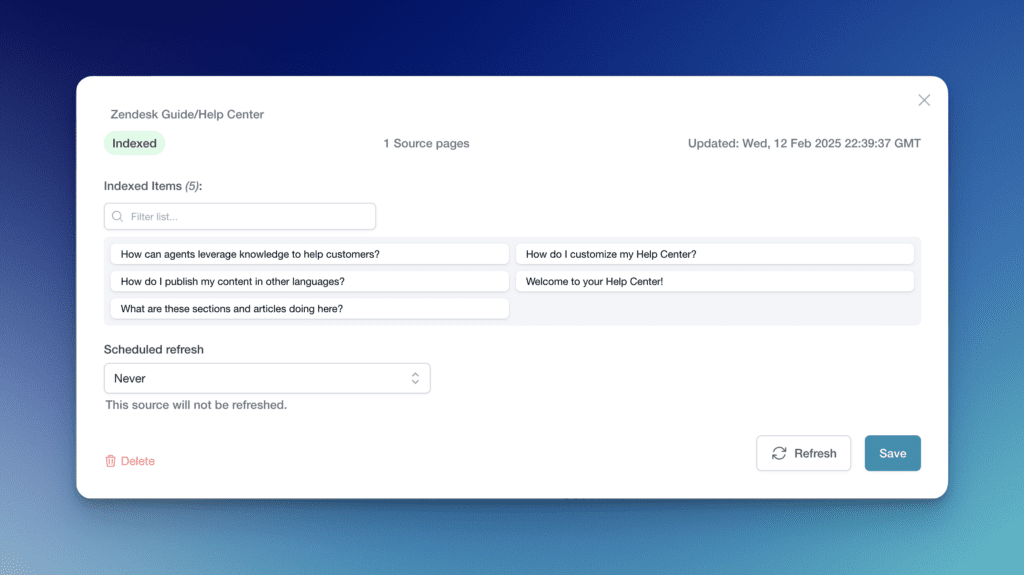The height and width of the screenshot is (575, 1024).
Task: Focus the Filter list input field
Action: click(250, 217)
